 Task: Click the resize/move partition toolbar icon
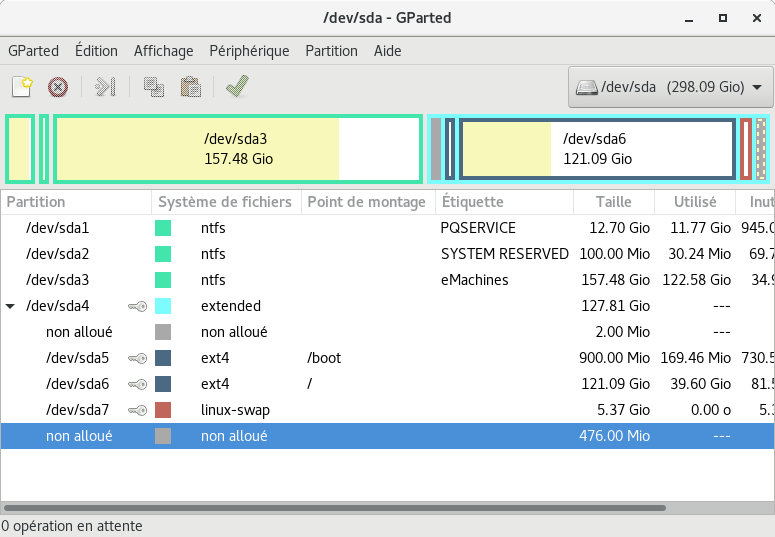point(105,87)
